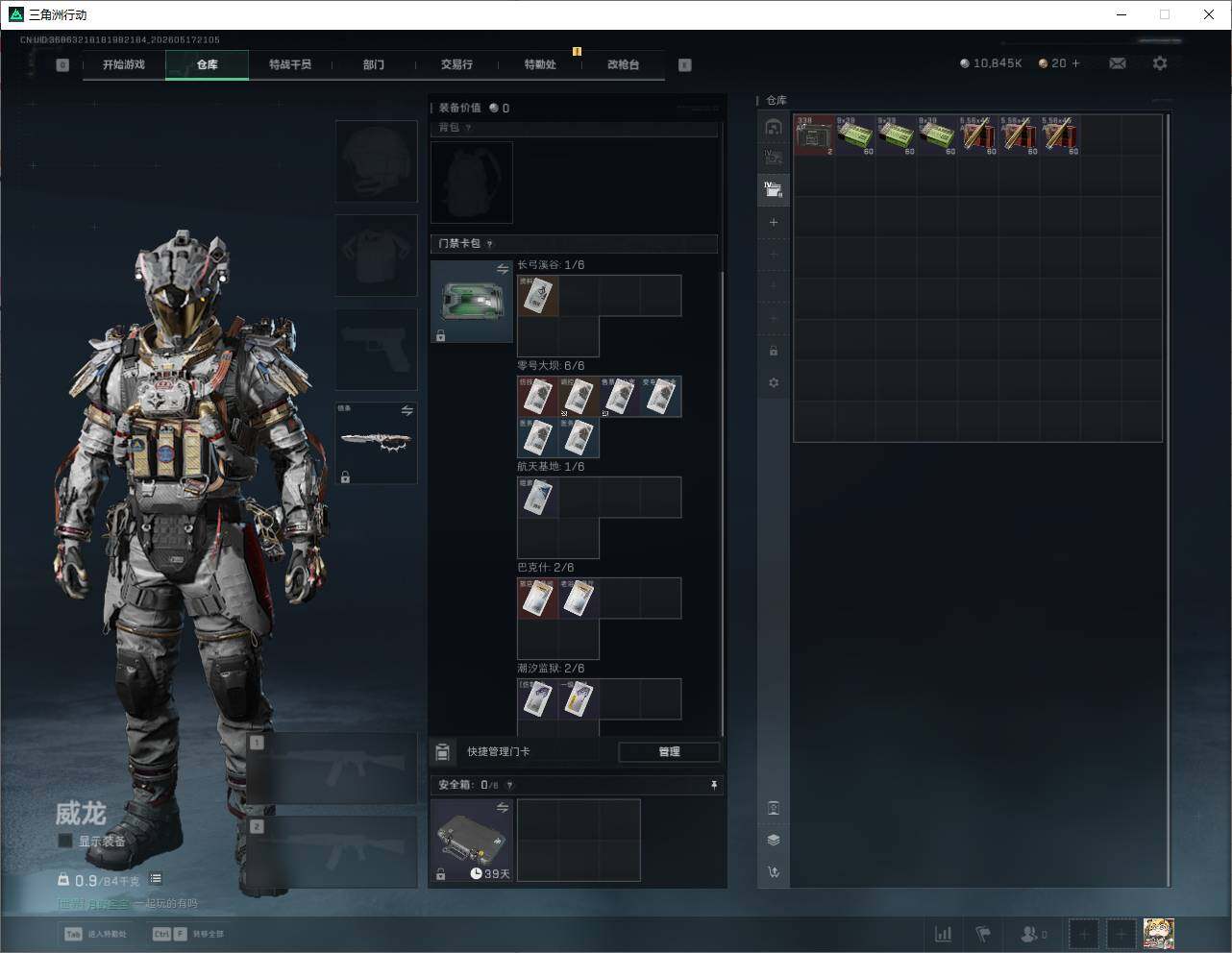Image resolution: width=1232 pixels, height=953 pixels.
Task: Select the first 9x39 green ammo box
Action: point(855,135)
